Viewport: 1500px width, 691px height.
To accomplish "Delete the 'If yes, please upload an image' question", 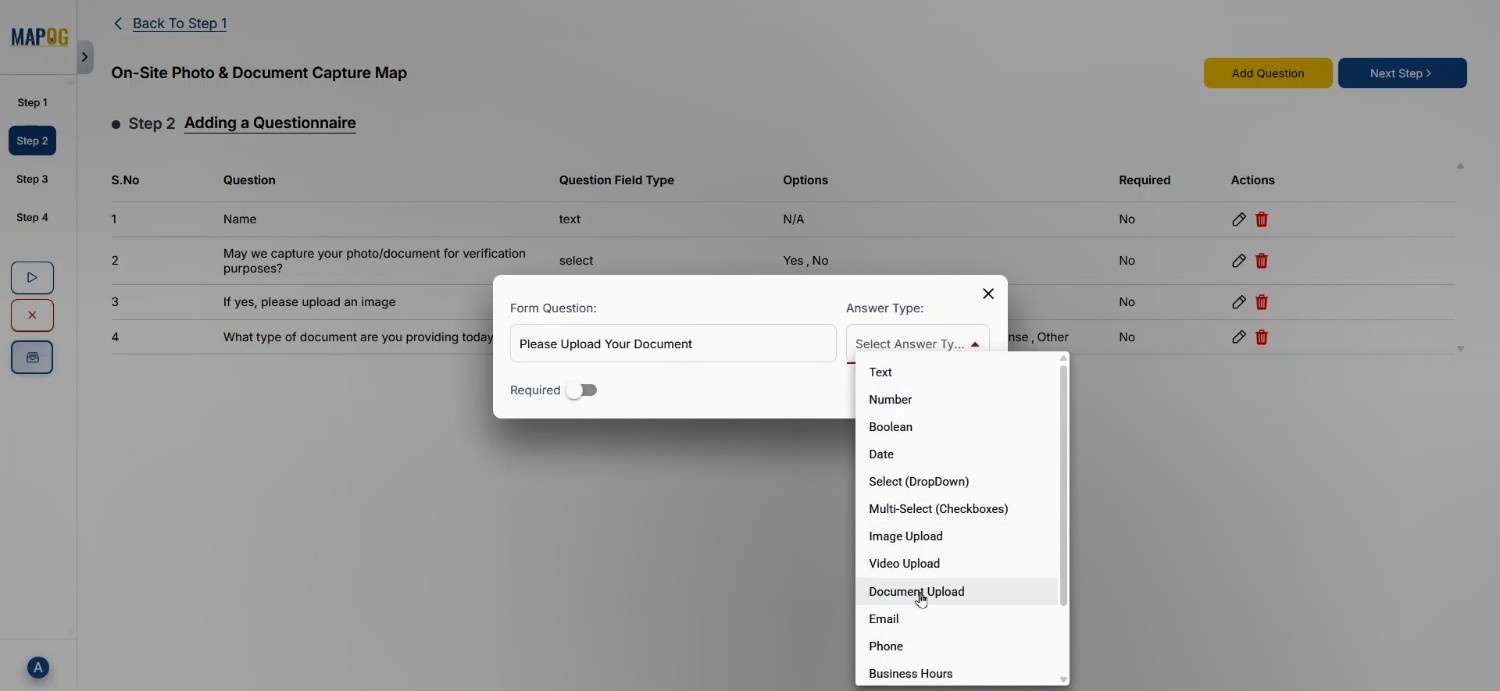I will 1261,302.
